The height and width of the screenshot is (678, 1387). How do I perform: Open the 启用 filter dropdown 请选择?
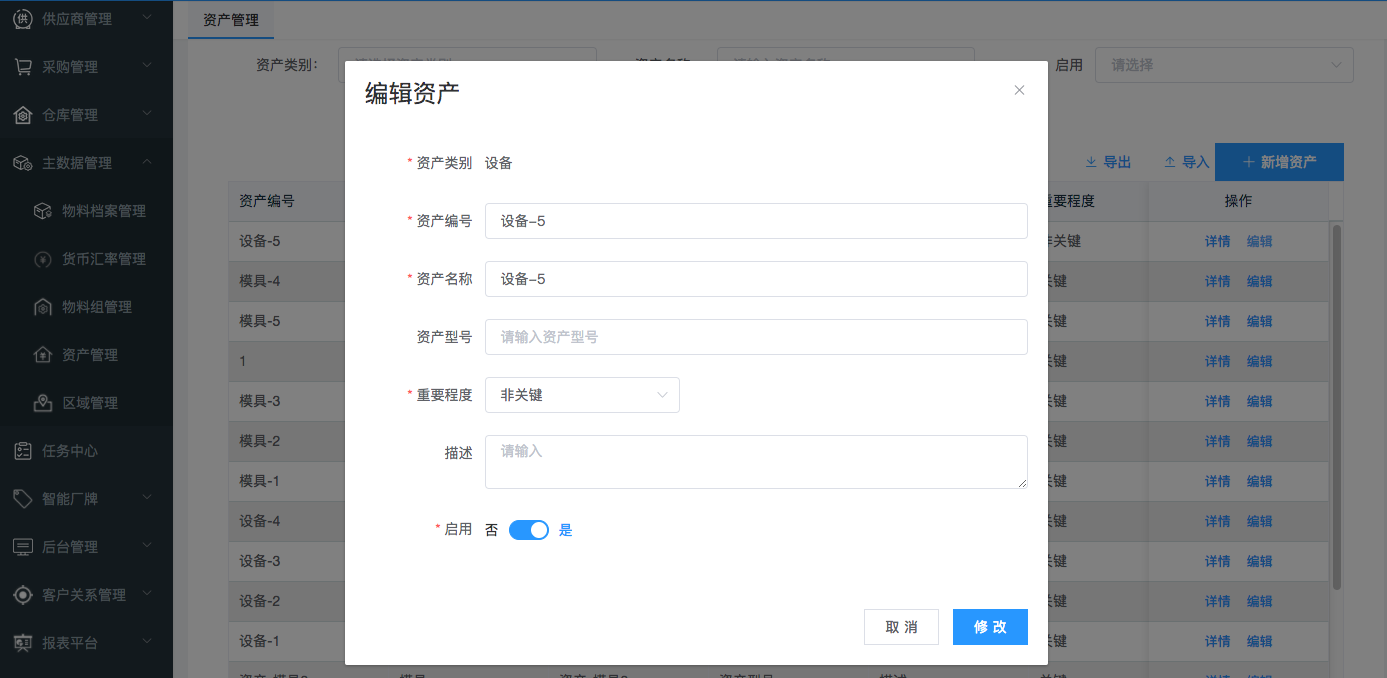pos(1224,65)
